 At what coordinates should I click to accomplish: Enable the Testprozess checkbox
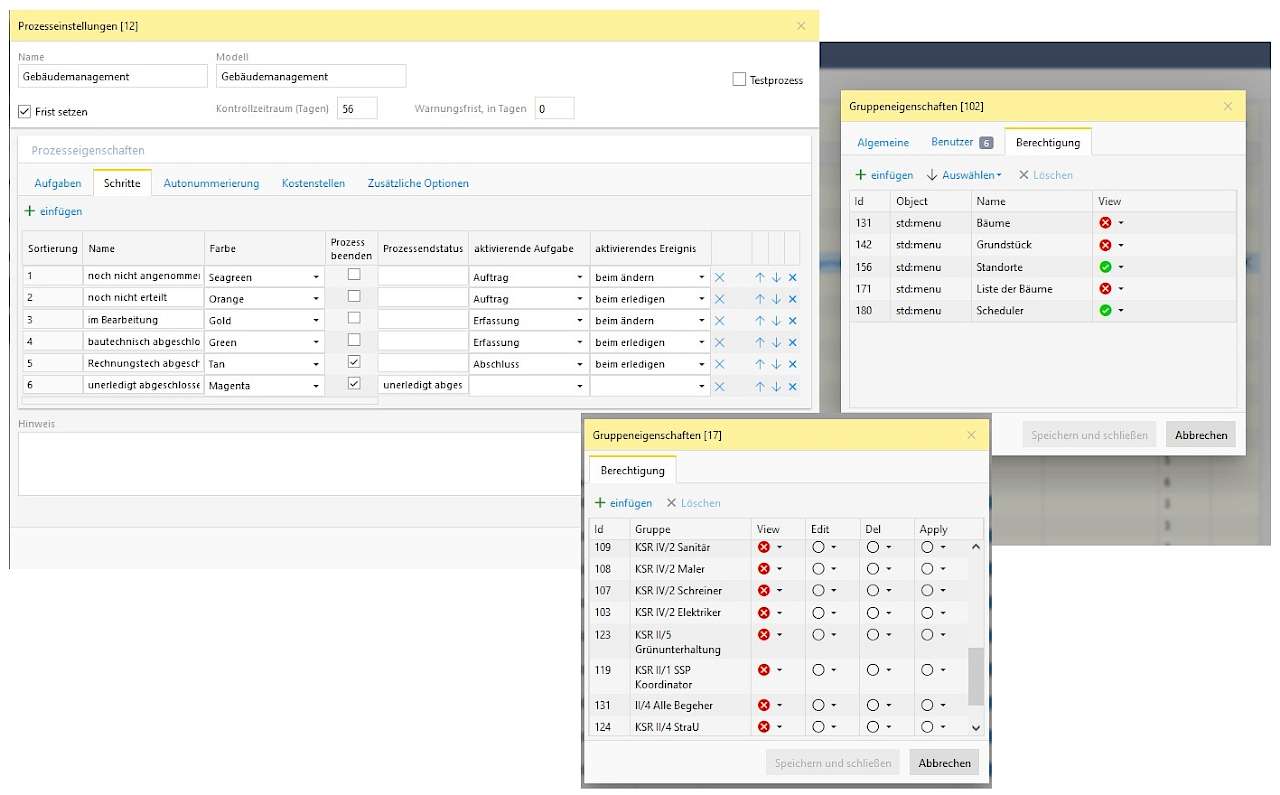[740, 79]
